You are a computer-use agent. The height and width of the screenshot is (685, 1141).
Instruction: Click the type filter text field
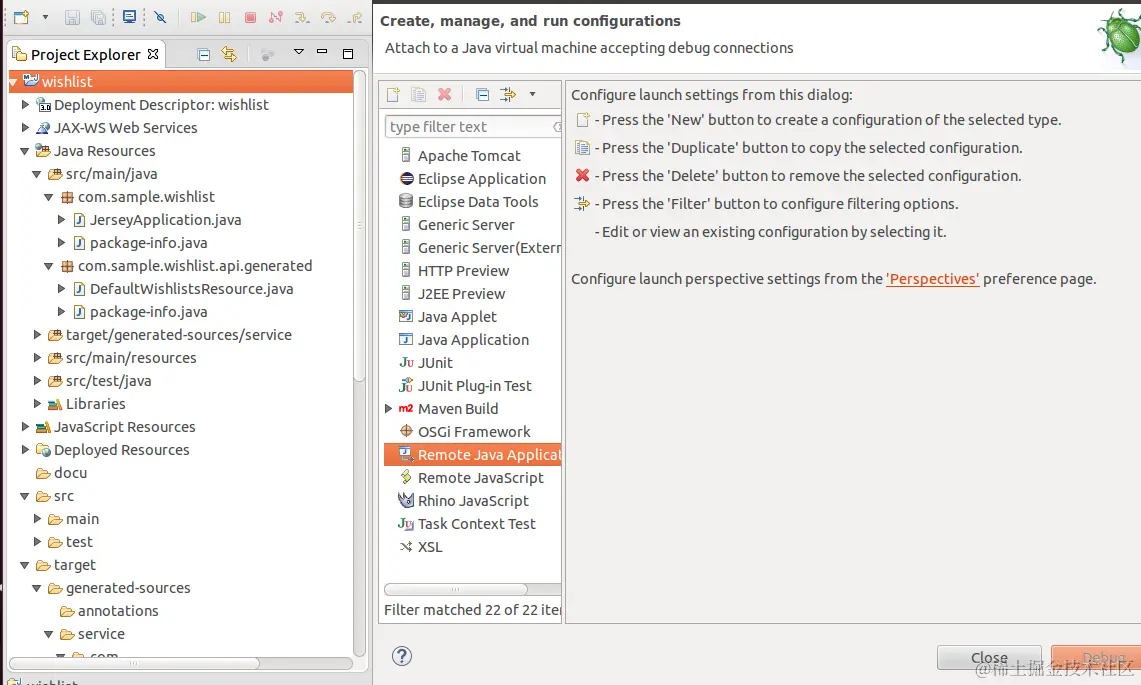[472, 127]
